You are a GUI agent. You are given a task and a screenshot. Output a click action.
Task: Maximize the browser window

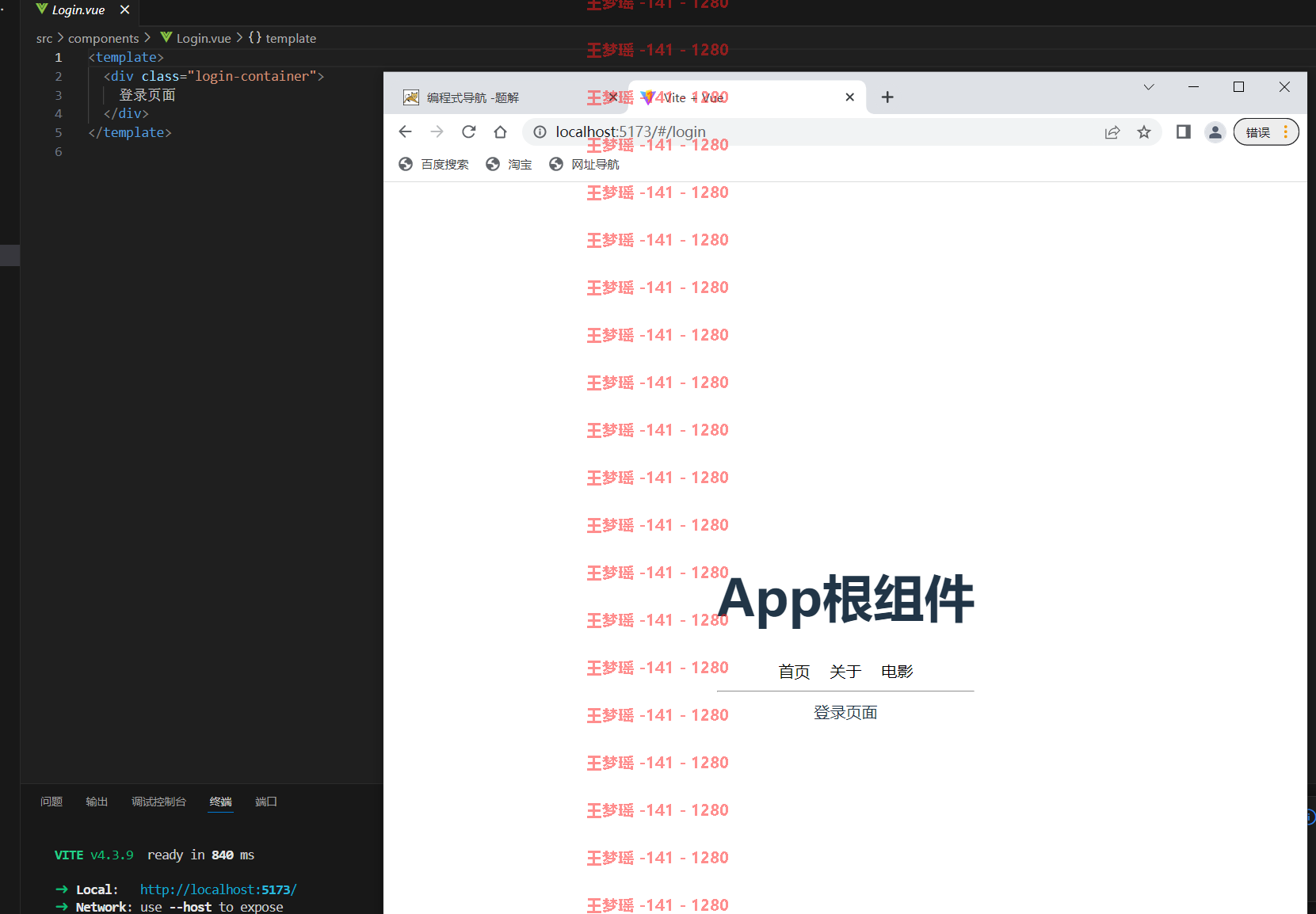click(x=1238, y=87)
